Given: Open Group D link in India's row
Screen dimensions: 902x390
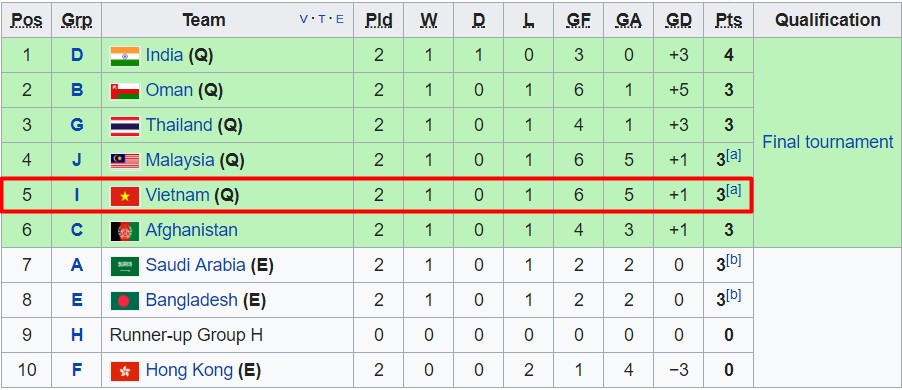Looking at the screenshot, I should tap(77, 56).
